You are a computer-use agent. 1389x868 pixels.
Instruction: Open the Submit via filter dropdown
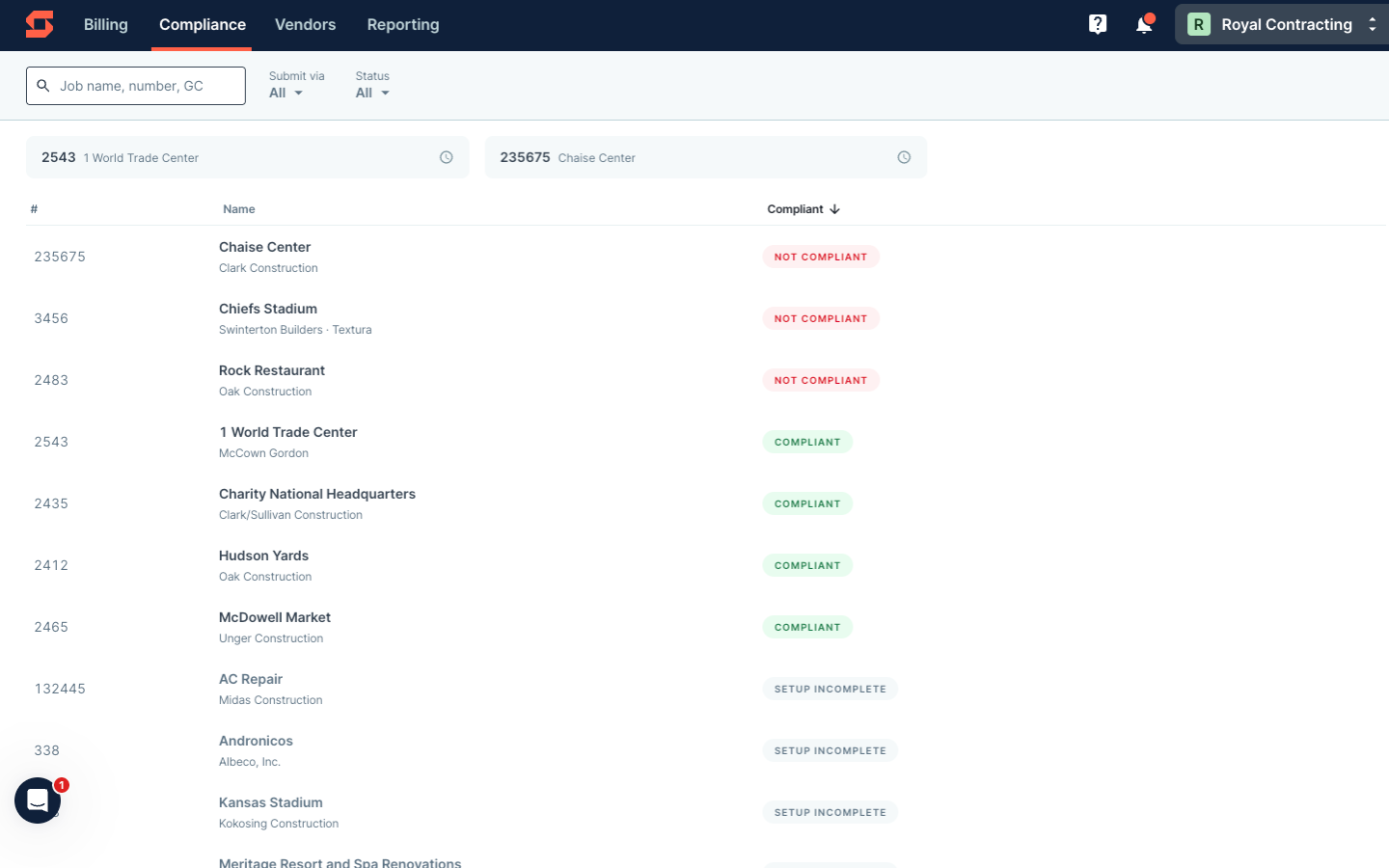pos(284,93)
